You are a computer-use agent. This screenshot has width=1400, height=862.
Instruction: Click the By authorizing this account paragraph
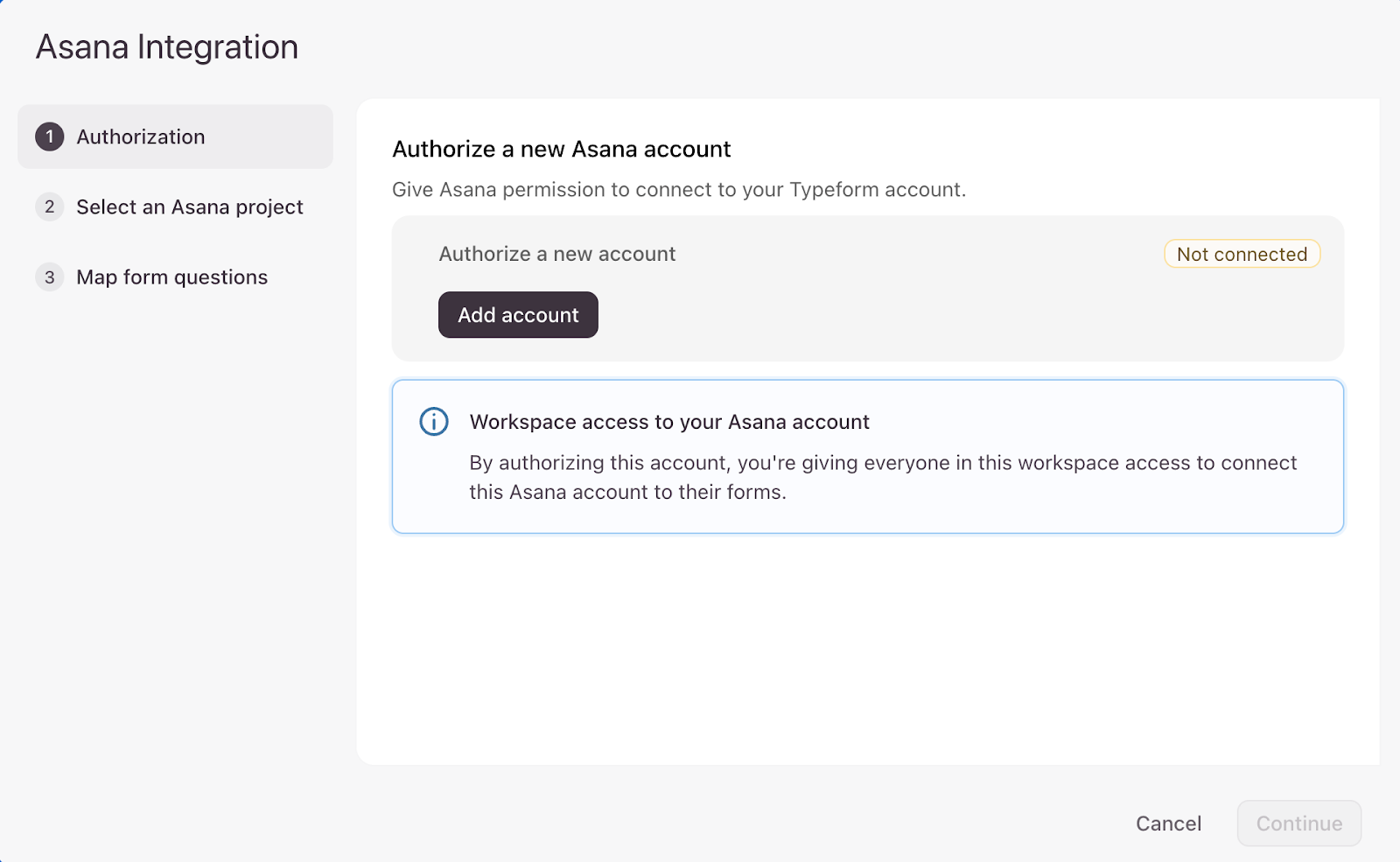(883, 477)
